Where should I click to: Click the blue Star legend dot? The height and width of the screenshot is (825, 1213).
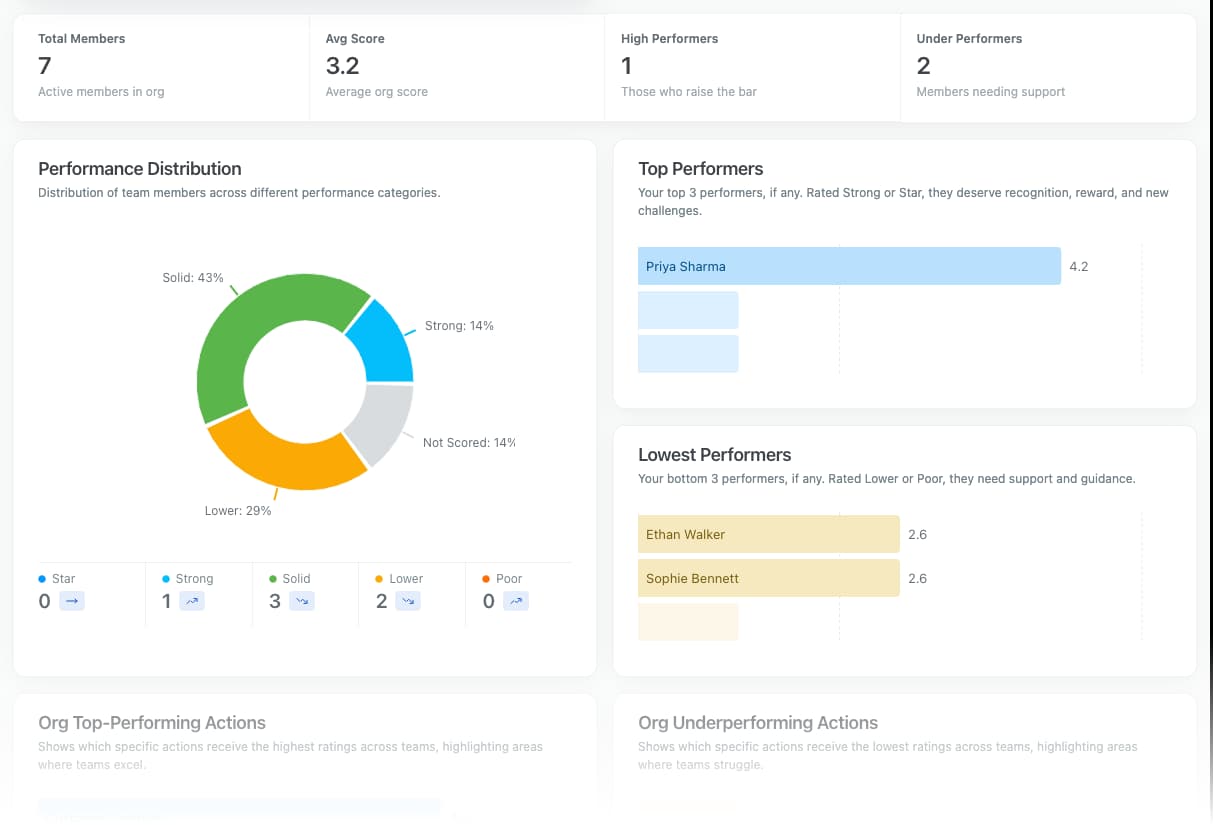(40, 578)
